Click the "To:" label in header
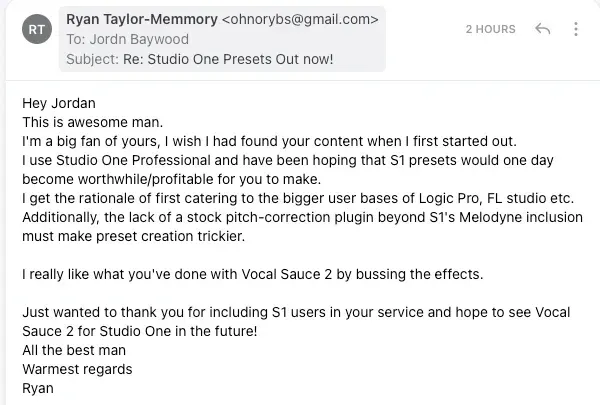 pyautogui.click(x=76, y=39)
